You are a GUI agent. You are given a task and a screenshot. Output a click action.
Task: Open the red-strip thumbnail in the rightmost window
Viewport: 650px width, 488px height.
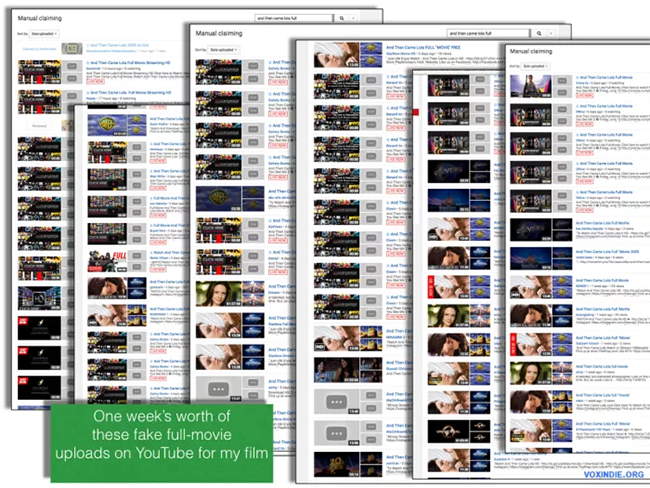click(x=531, y=345)
